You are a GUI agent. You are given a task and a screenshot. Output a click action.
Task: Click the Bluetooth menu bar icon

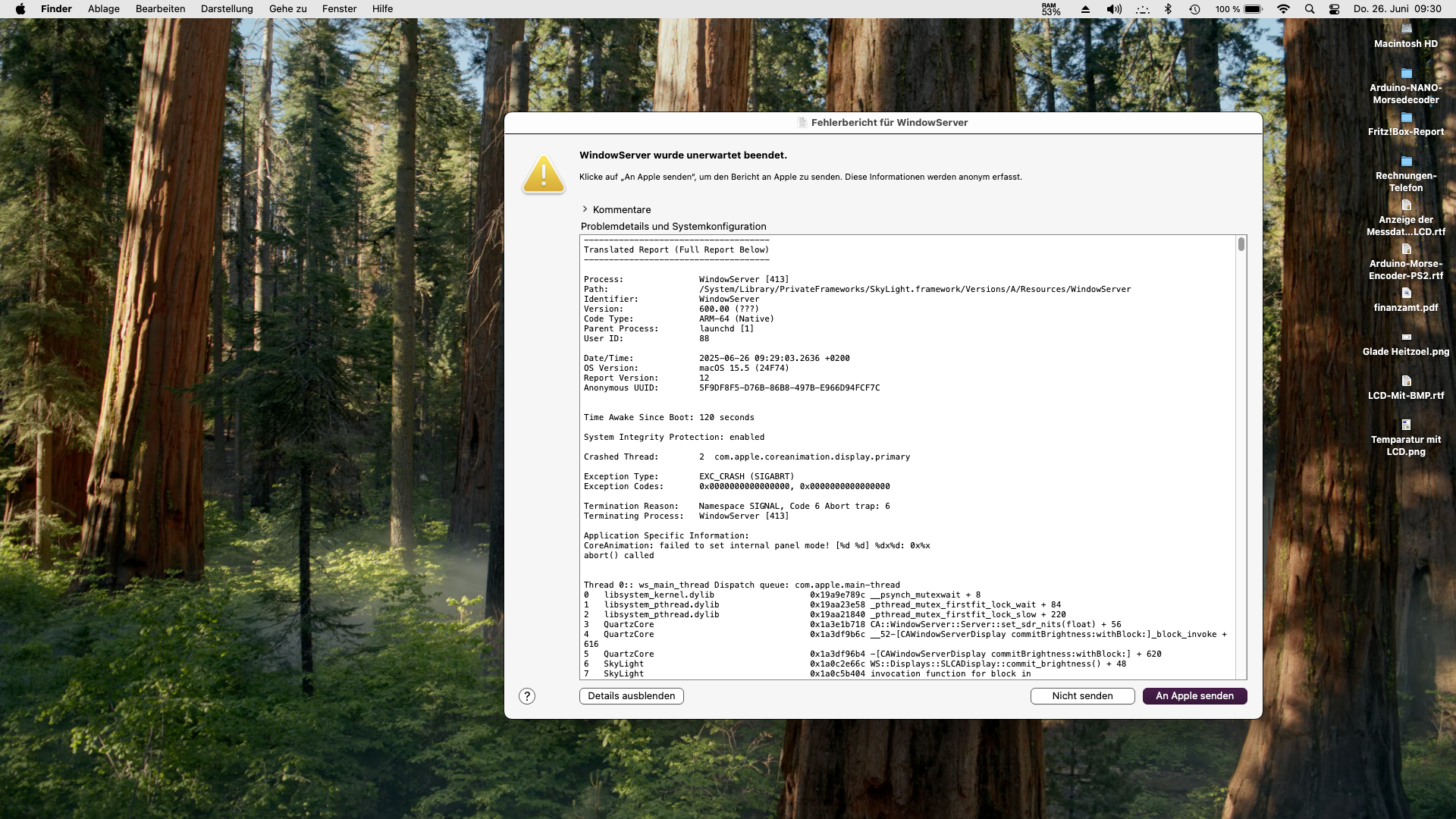1168,9
